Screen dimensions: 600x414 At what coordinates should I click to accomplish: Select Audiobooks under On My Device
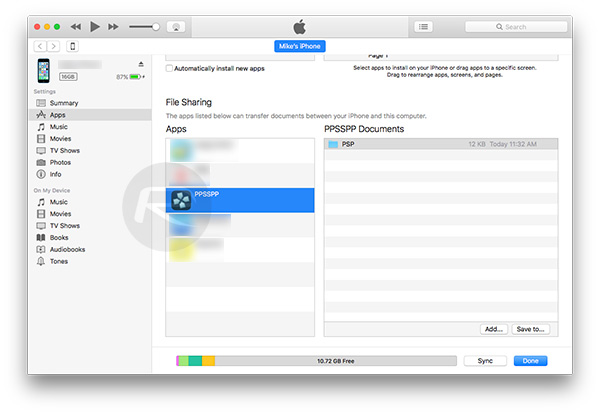click(x=67, y=249)
